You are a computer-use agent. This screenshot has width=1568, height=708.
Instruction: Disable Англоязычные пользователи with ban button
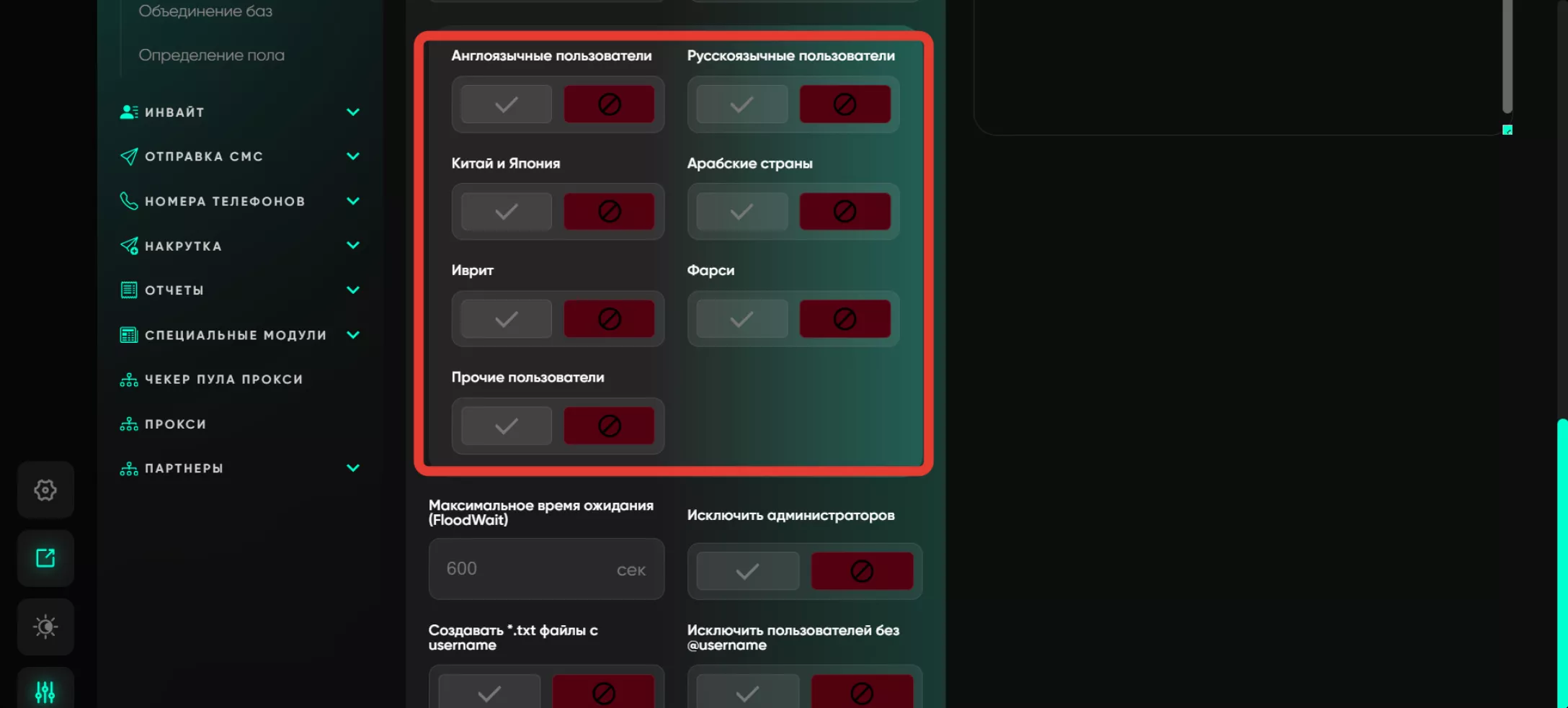coord(610,104)
